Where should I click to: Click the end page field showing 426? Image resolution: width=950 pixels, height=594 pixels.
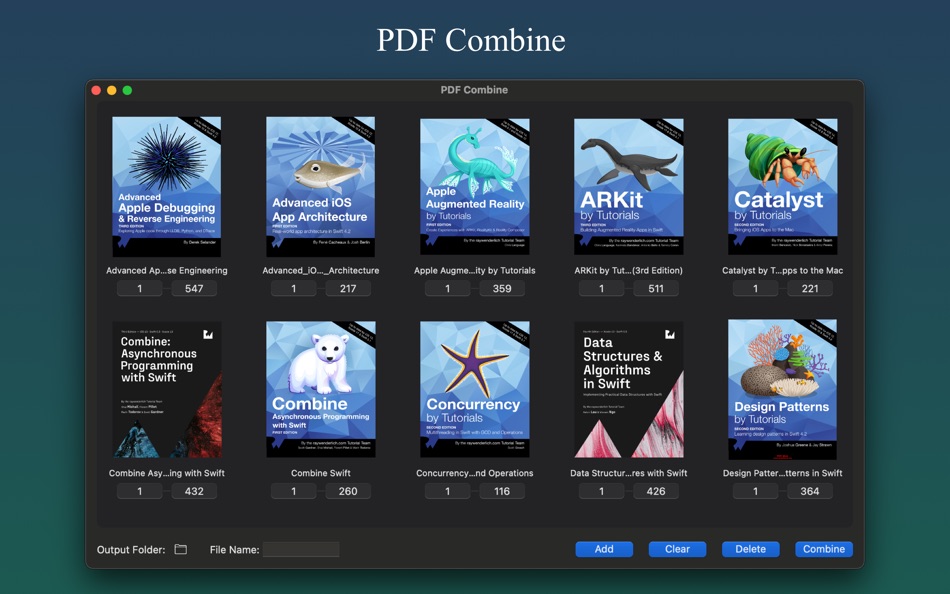coord(656,491)
